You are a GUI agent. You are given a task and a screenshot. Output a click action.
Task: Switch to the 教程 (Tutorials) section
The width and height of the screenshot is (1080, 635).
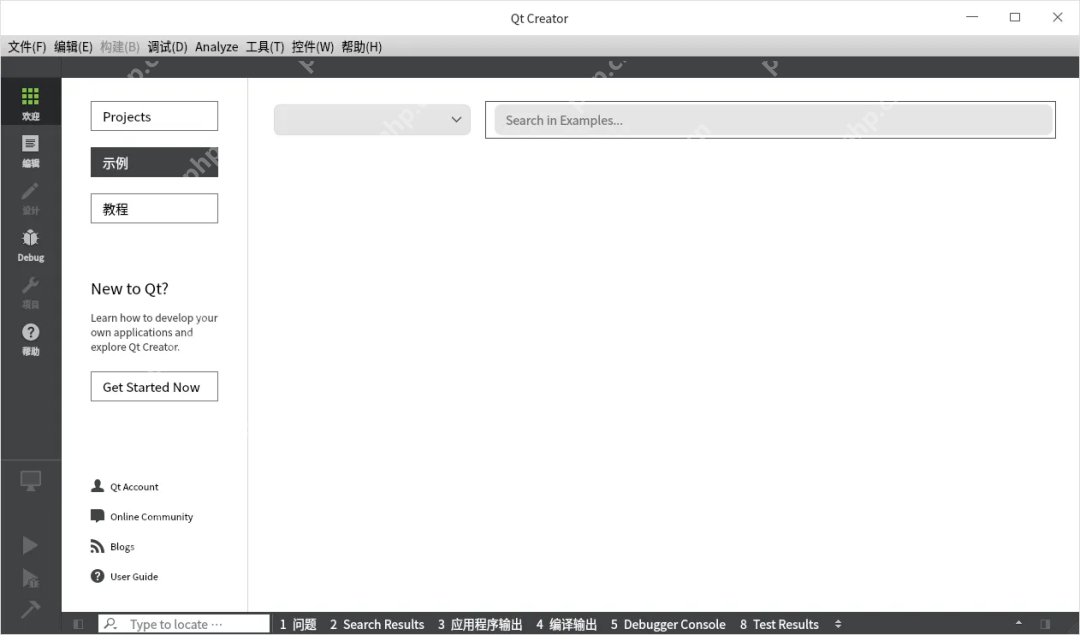point(153,208)
